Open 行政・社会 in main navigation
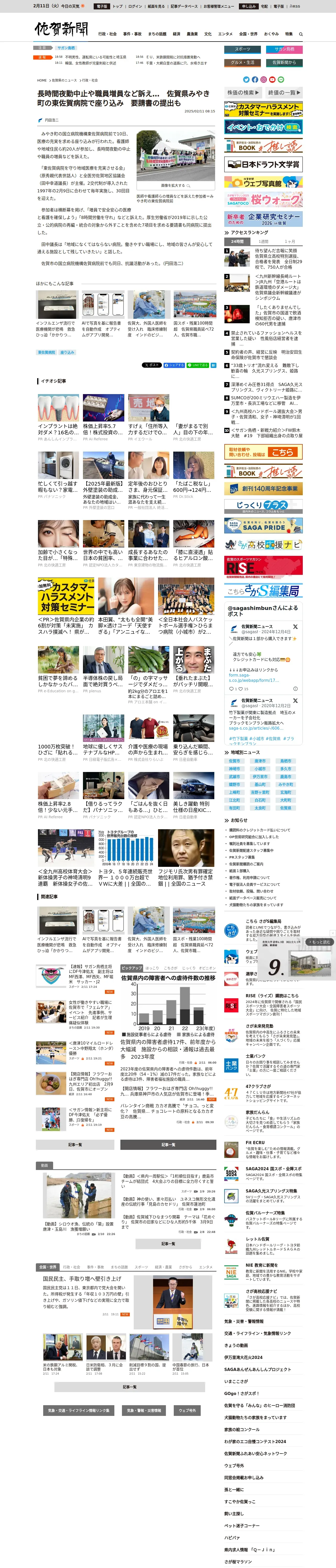 pyautogui.click(x=107, y=34)
